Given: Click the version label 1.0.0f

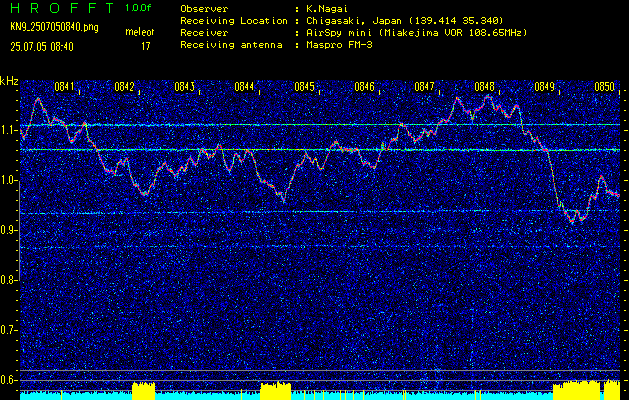Looking at the screenshot, I should coord(137,8).
